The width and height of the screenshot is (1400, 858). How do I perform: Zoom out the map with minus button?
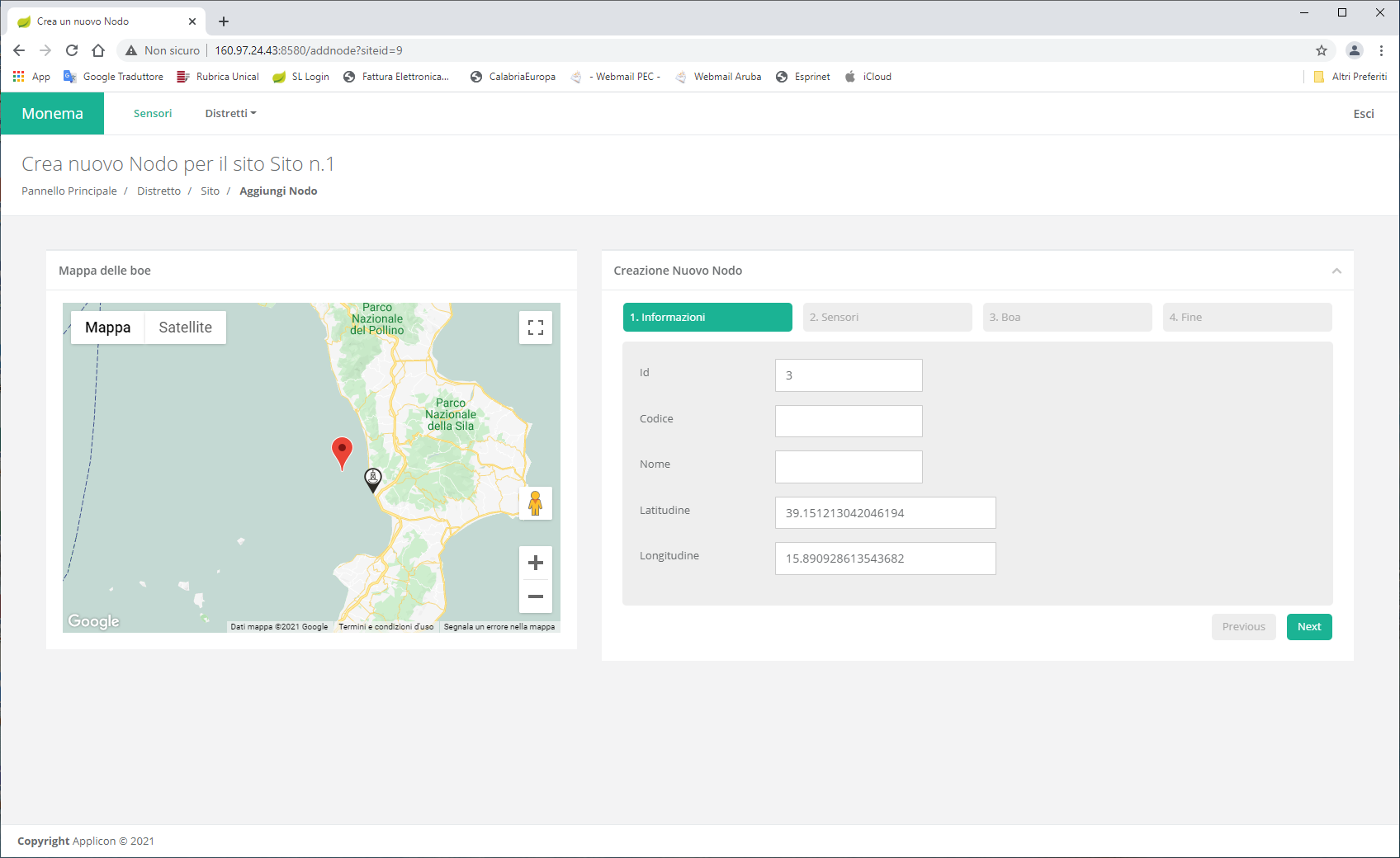pyautogui.click(x=535, y=596)
